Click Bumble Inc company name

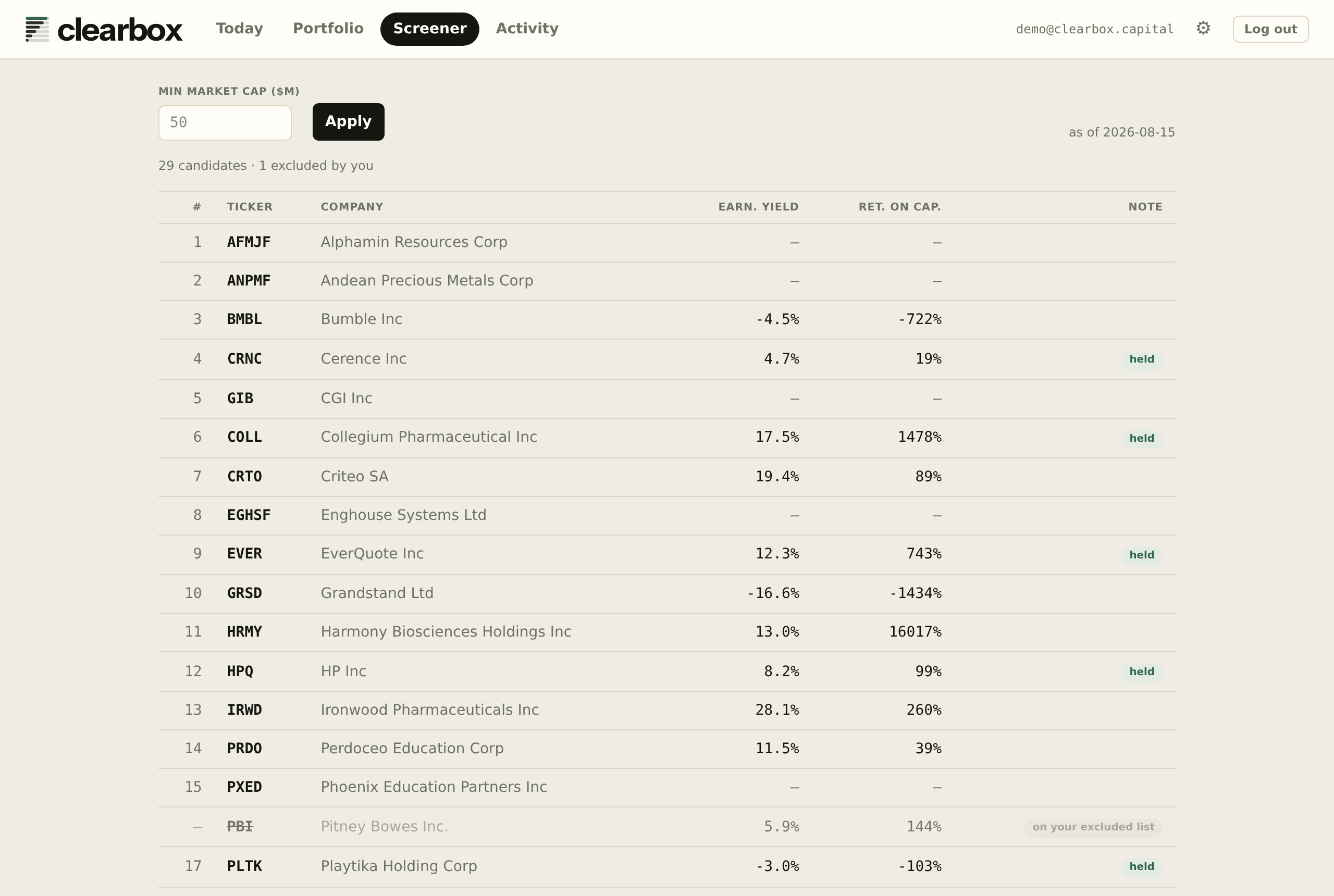click(361, 319)
